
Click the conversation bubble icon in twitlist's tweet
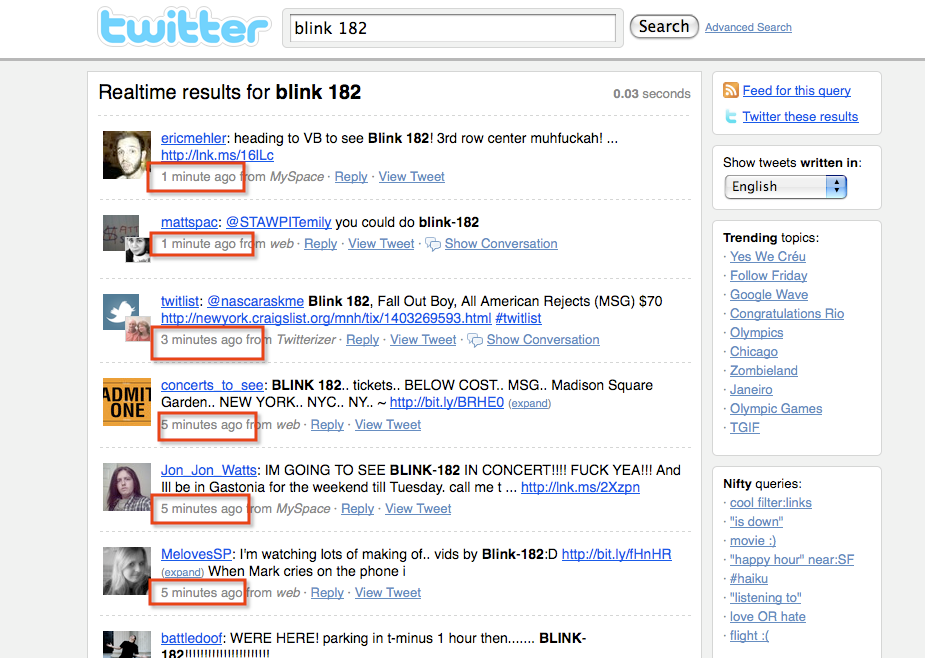click(x=475, y=340)
